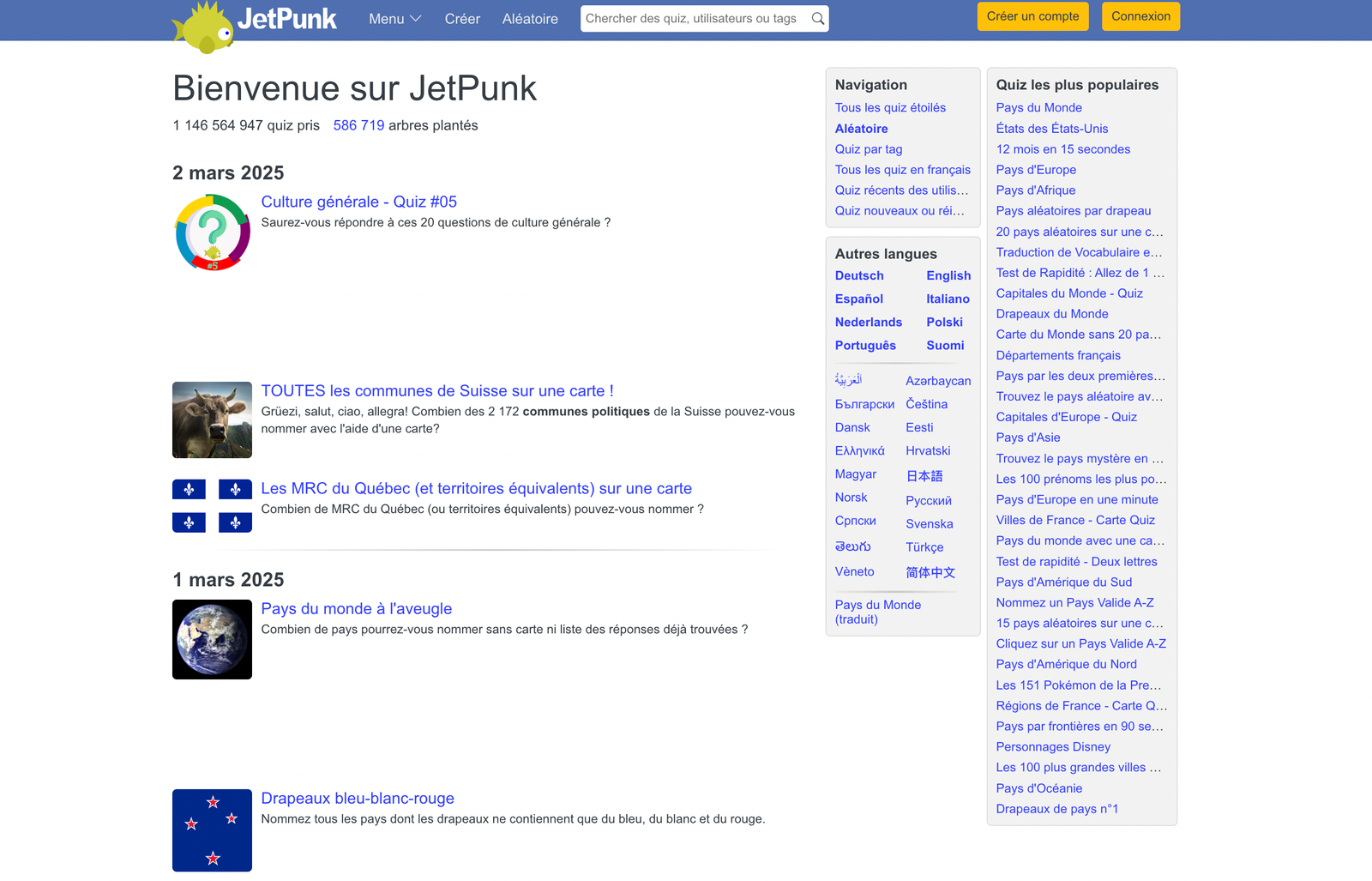Switch language to Svenska
Image resolution: width=1372 pixels, height=881 pixels.
(930, 523)
